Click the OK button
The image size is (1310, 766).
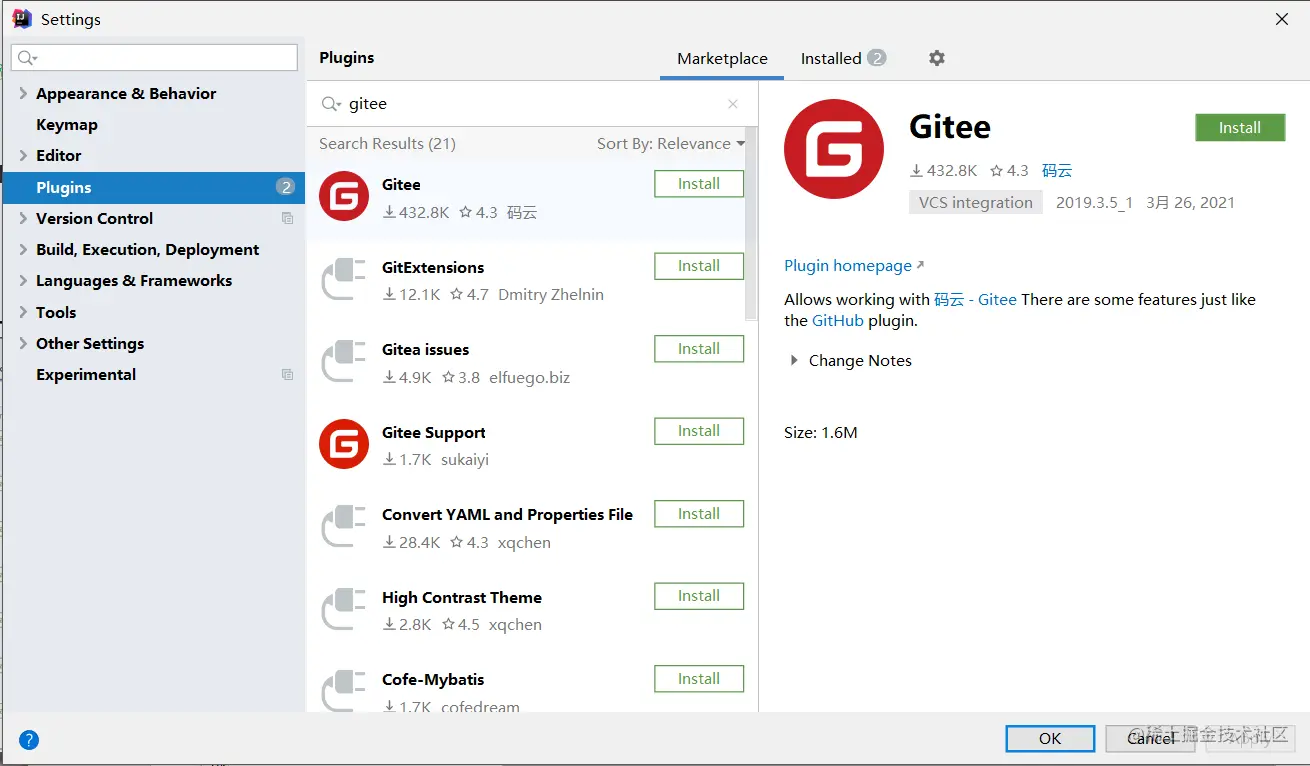(x=1050, y=738)
